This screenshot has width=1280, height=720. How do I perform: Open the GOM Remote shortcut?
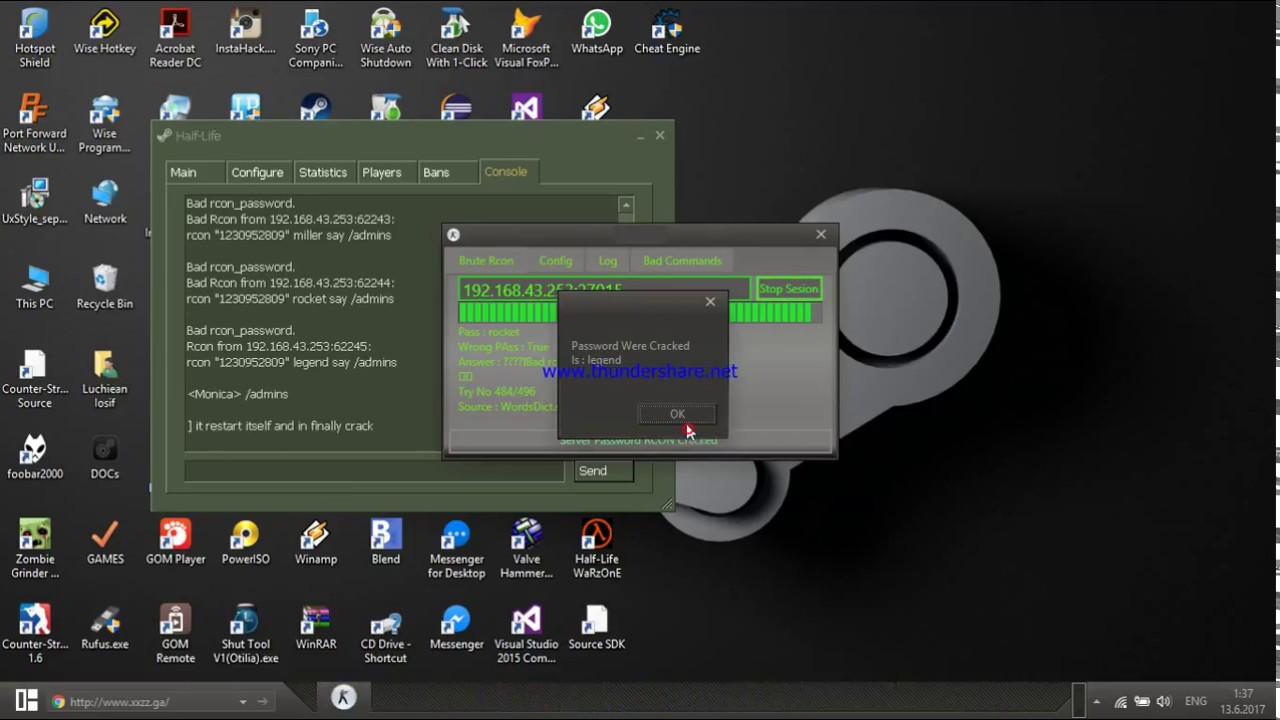pyautogui.click(x=175, y=634)
